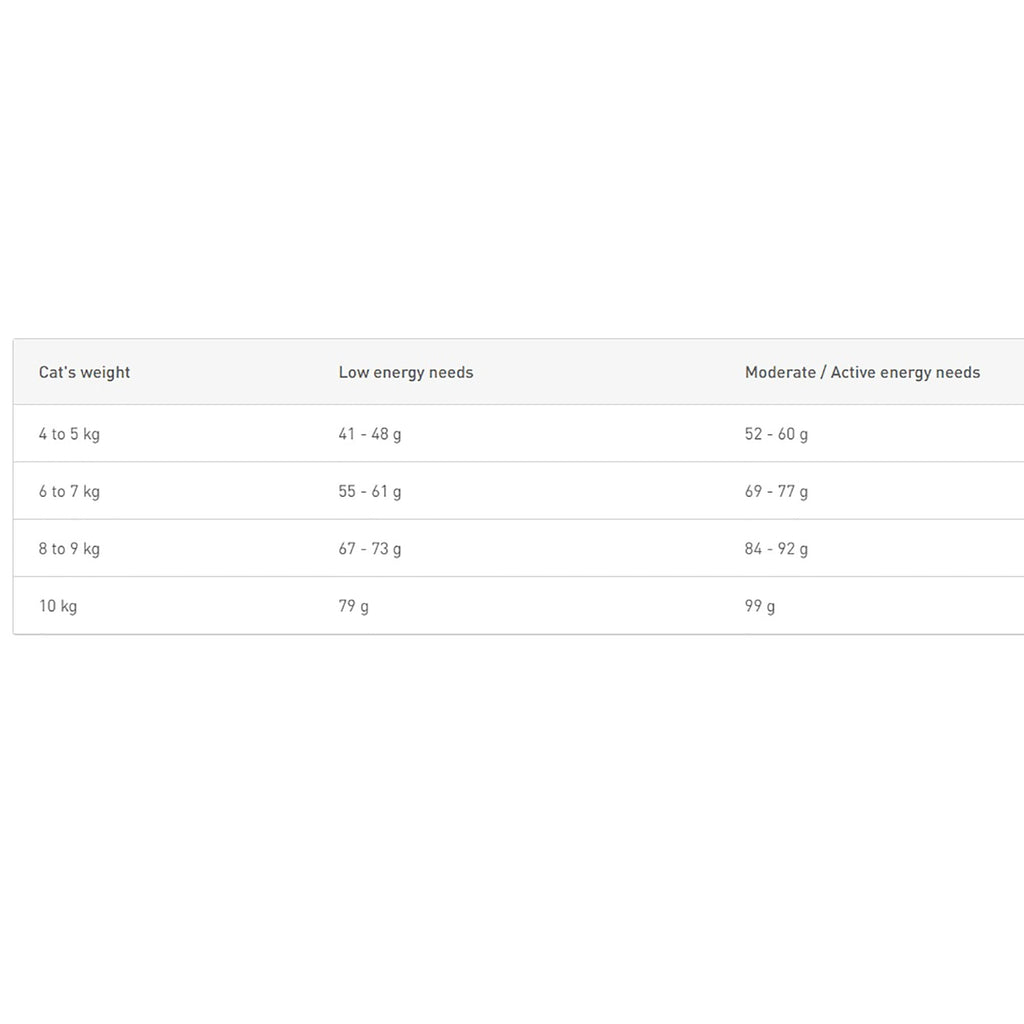Click the "52 - 60 g" value
Viewport: 1024px width, 1024px height.
click(776, 434)
